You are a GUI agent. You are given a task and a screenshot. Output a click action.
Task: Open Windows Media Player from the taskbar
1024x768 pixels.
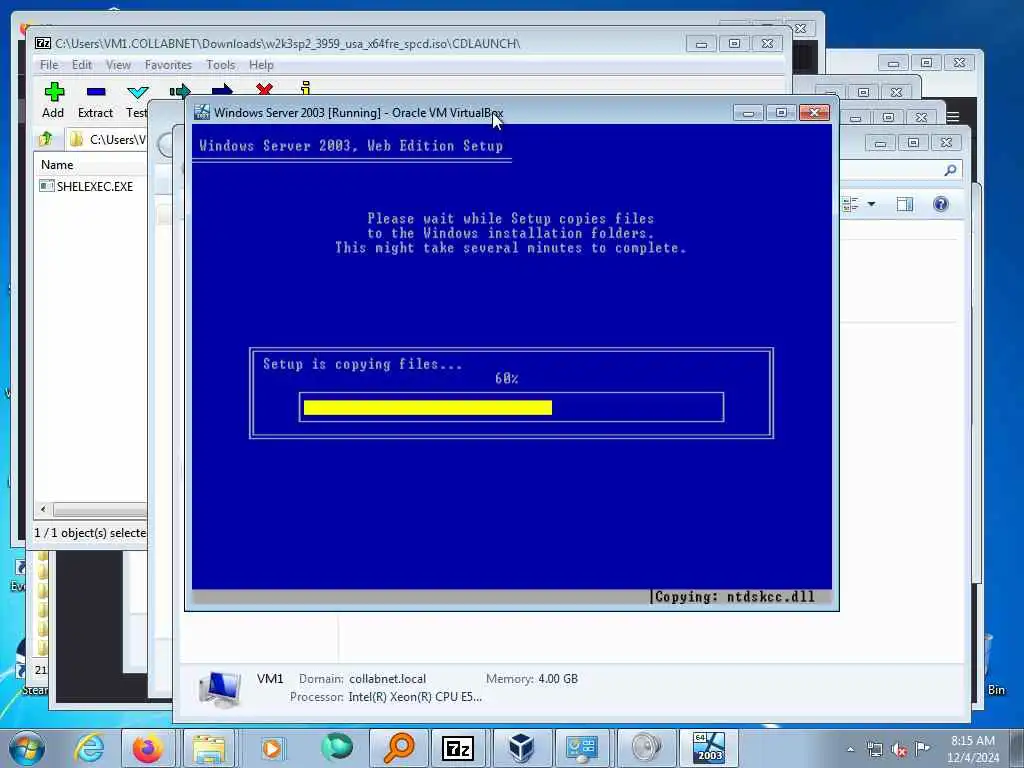[272, 748]
